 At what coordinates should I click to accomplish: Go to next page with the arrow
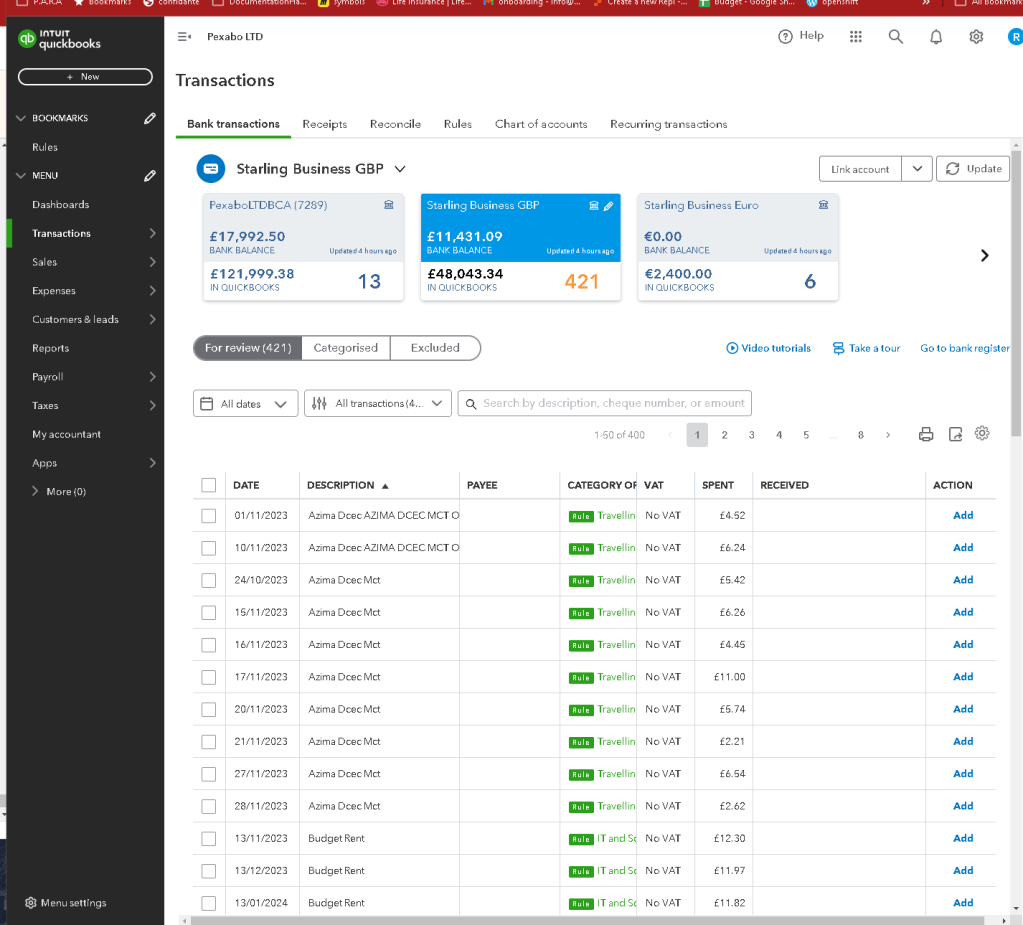888,435
